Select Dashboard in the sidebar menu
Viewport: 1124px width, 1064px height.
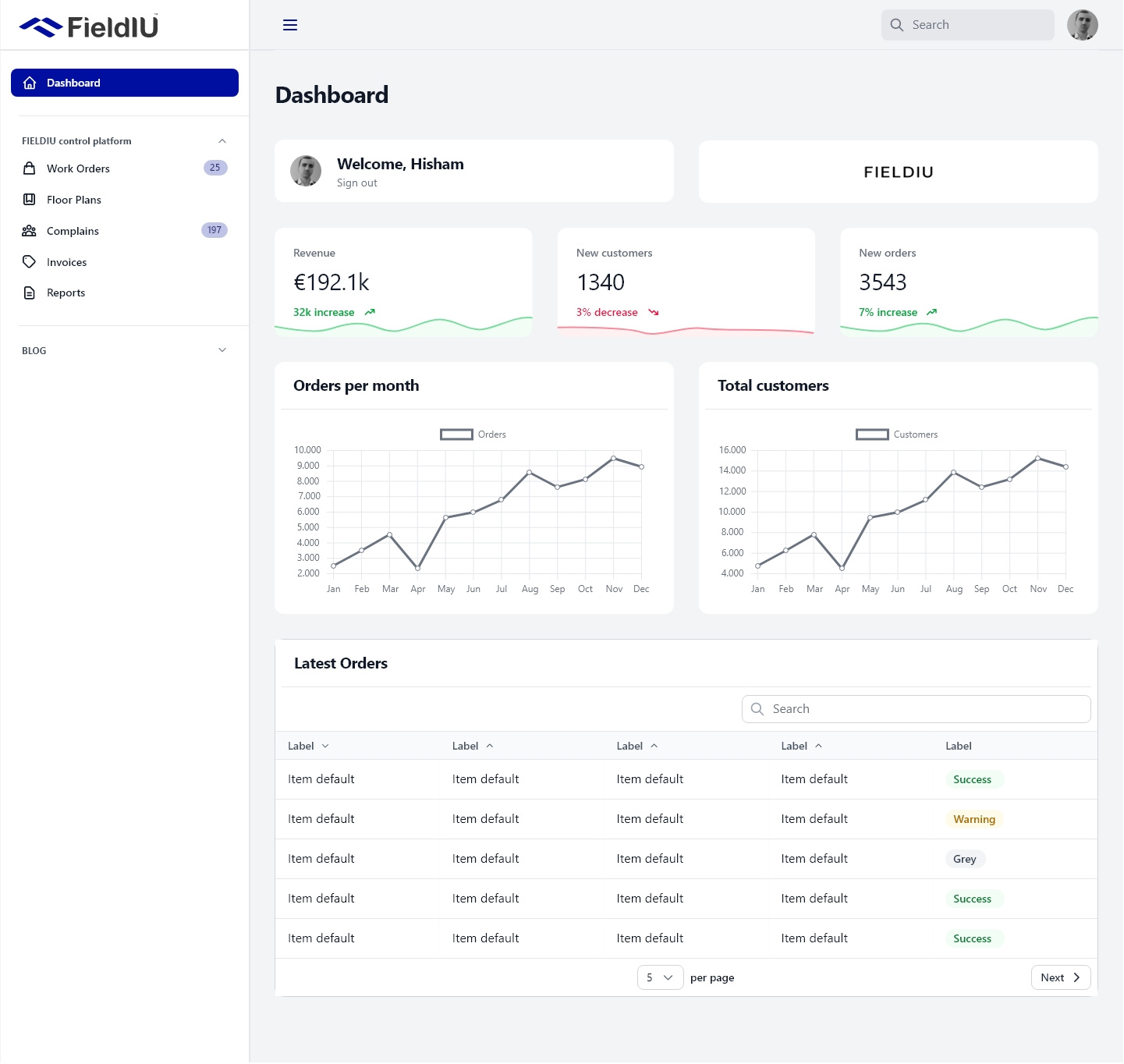pos(74,82)
